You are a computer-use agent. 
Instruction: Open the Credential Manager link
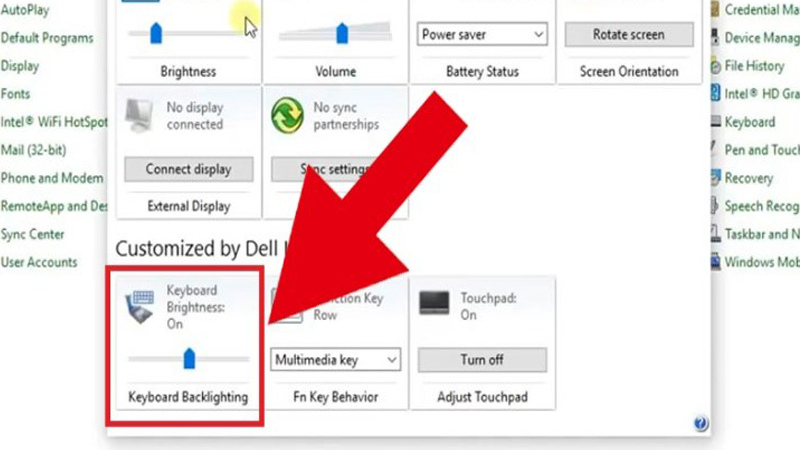click(x=762, y=10)
